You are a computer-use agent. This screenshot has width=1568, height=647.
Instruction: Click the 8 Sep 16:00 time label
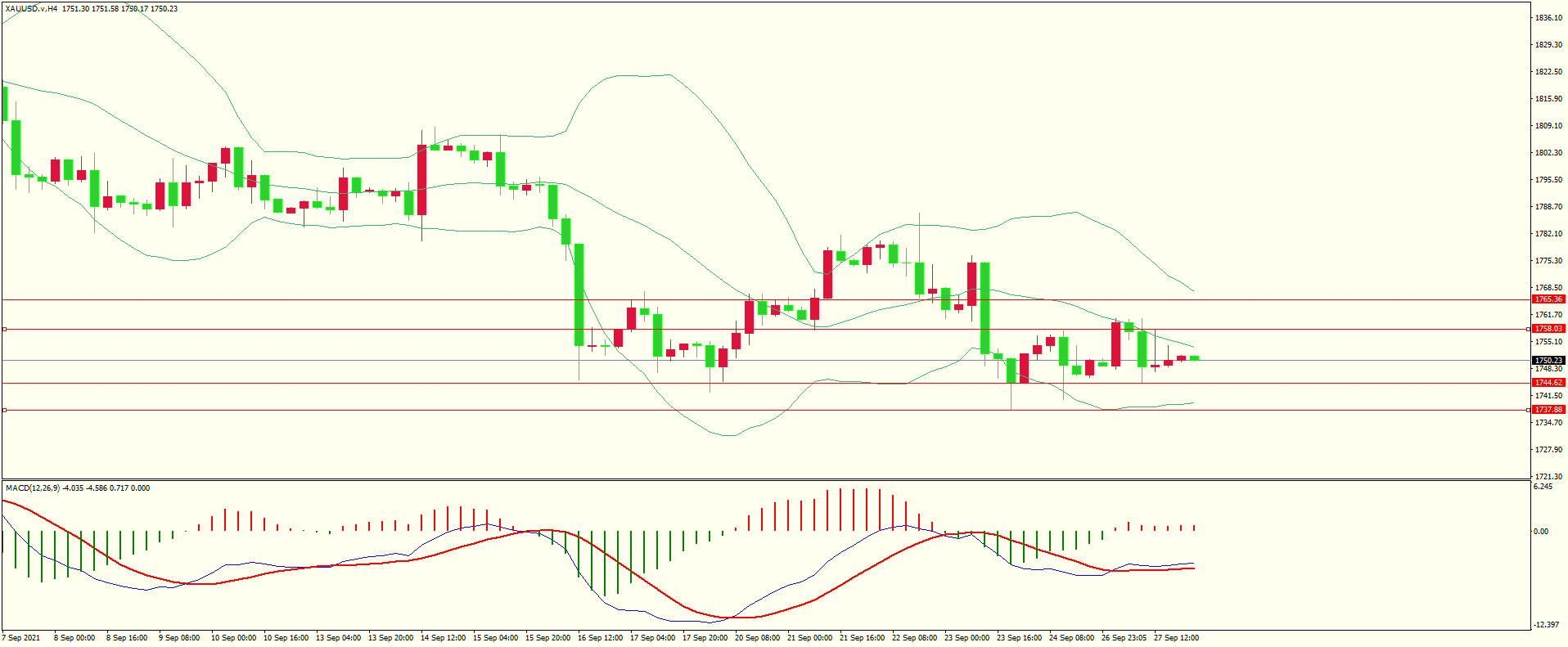[127, 638]
